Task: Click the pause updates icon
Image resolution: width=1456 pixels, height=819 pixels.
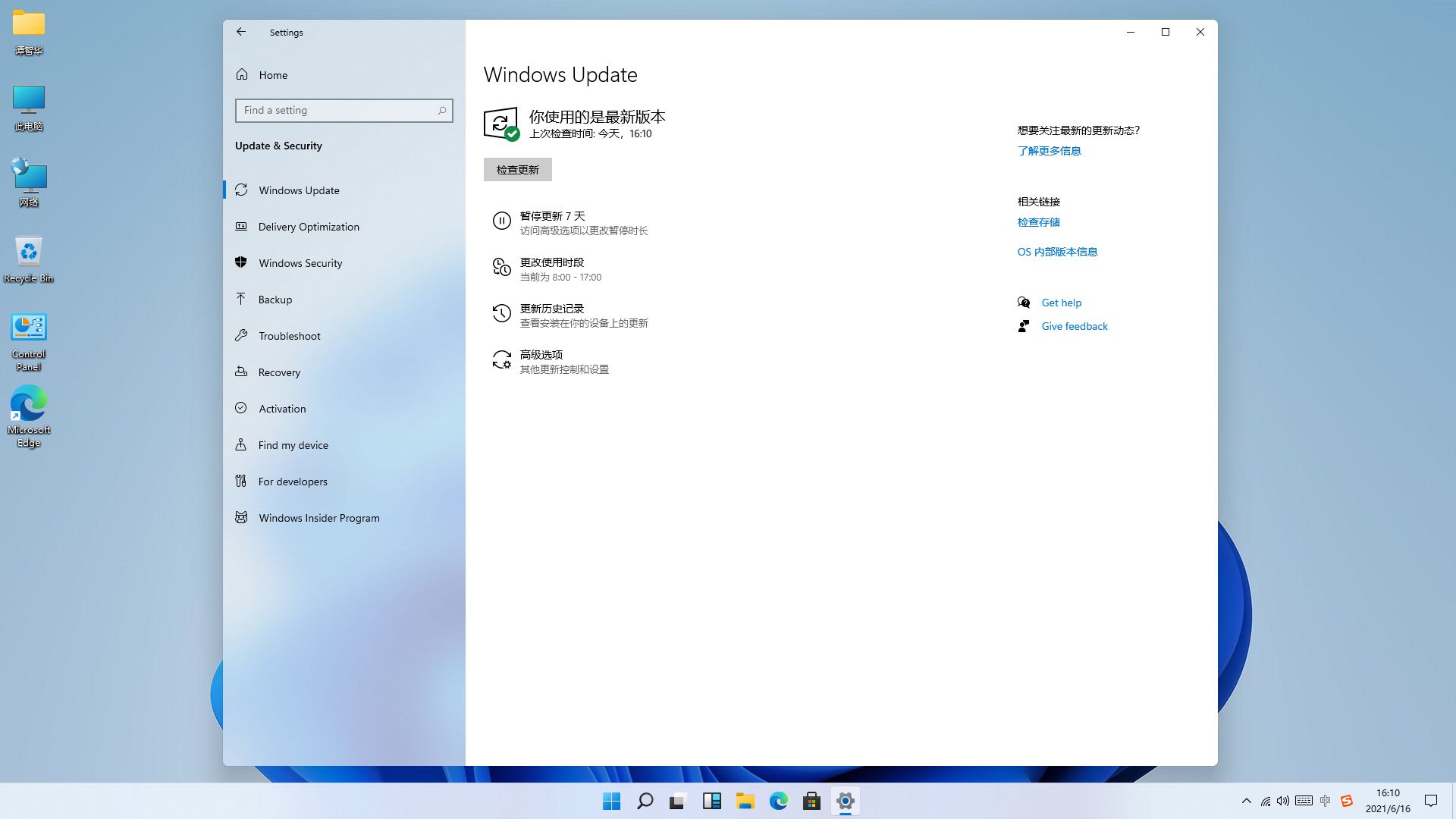Action: point(501,221)
